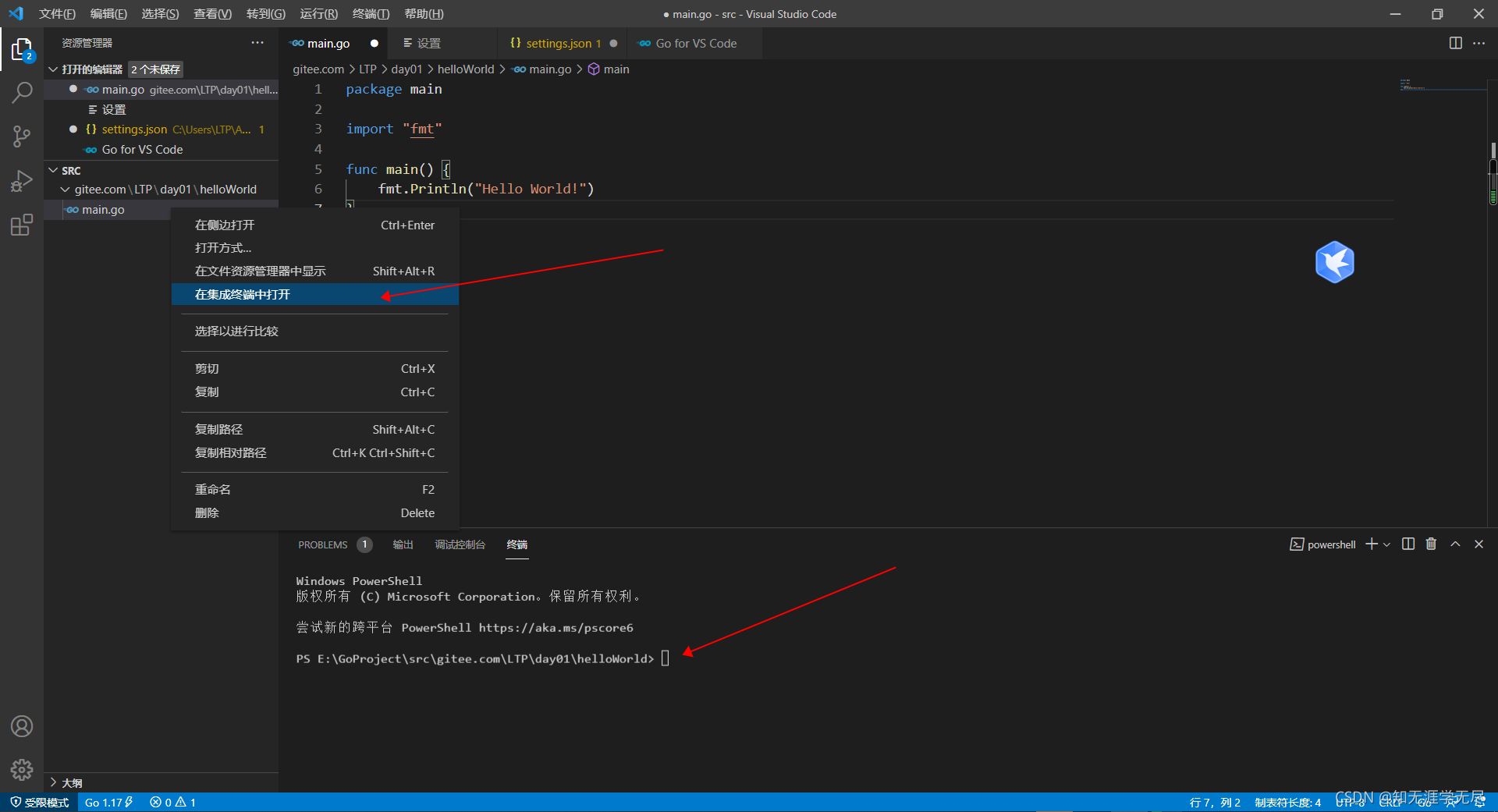
Task: Choose Open to the Side menu entry
Action: point(314,225)
